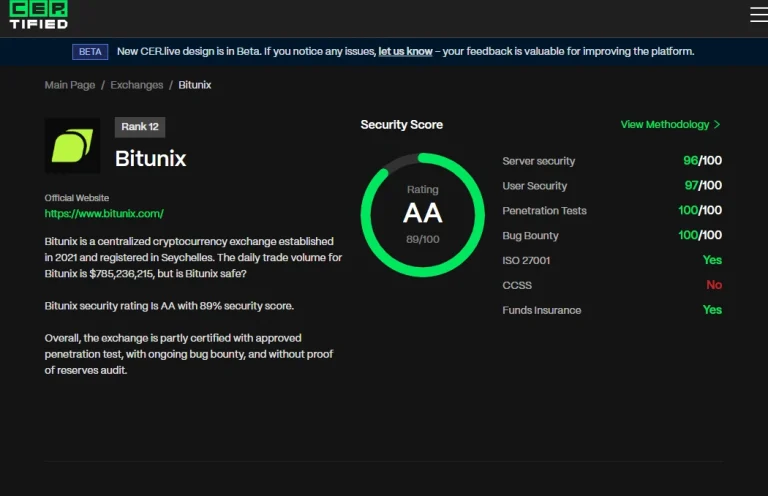This screenshot has width=768, height=496.
Task: Click the Funds Insurance label
Action: [542, 310]
